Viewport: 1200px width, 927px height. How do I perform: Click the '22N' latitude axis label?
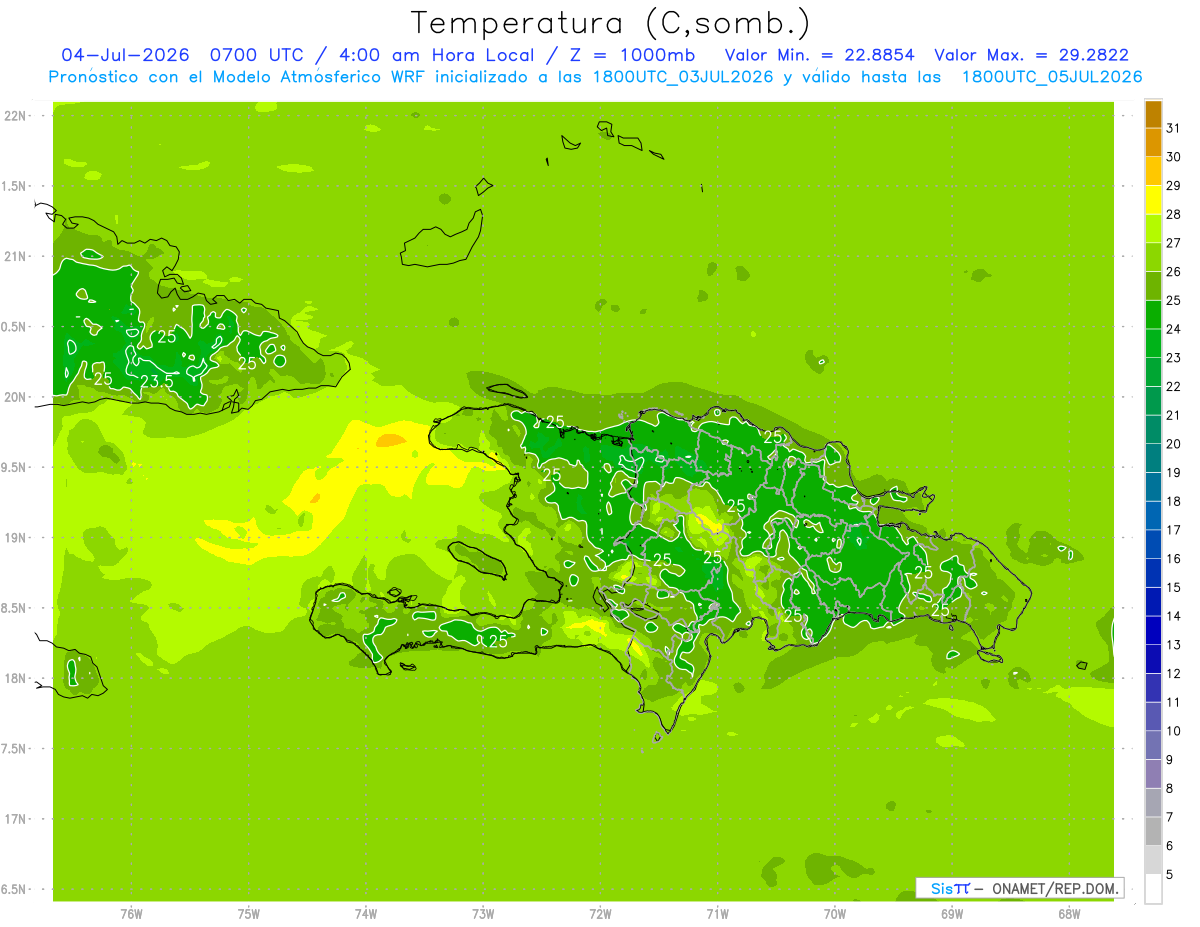[x=17, y=116]
